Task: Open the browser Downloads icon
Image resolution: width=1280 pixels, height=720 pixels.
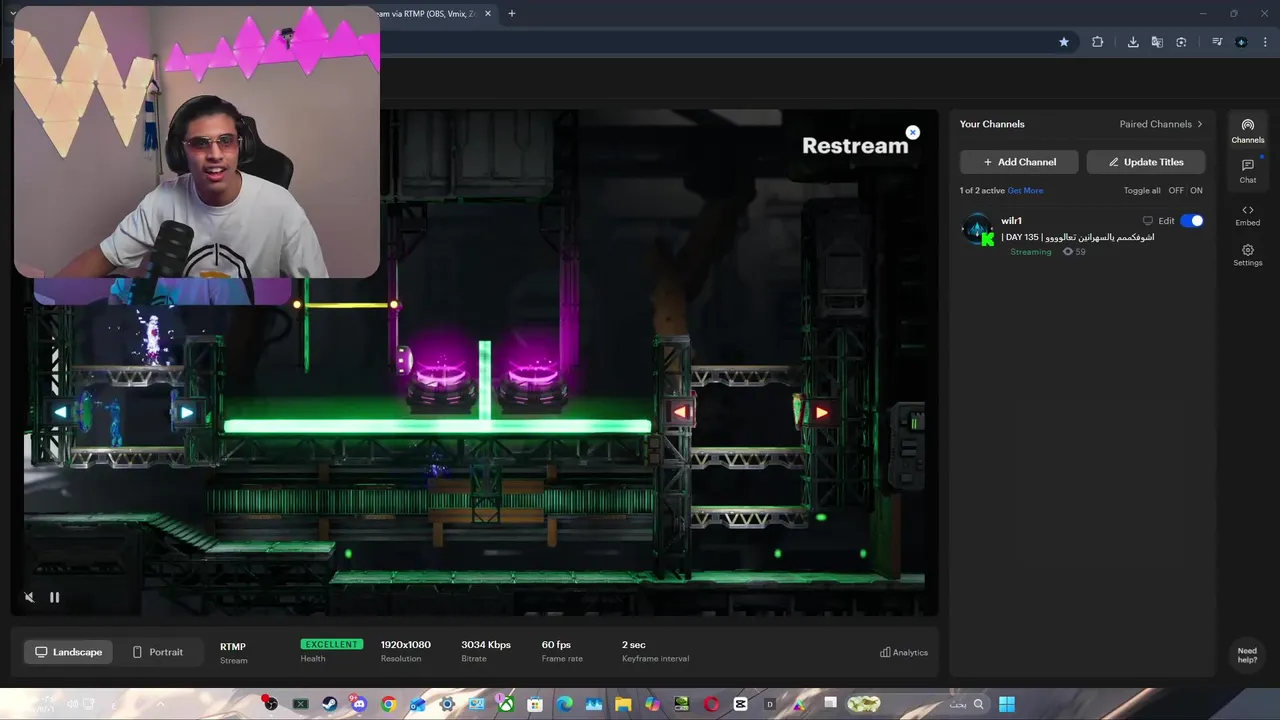Action: tap(1133, 42)
